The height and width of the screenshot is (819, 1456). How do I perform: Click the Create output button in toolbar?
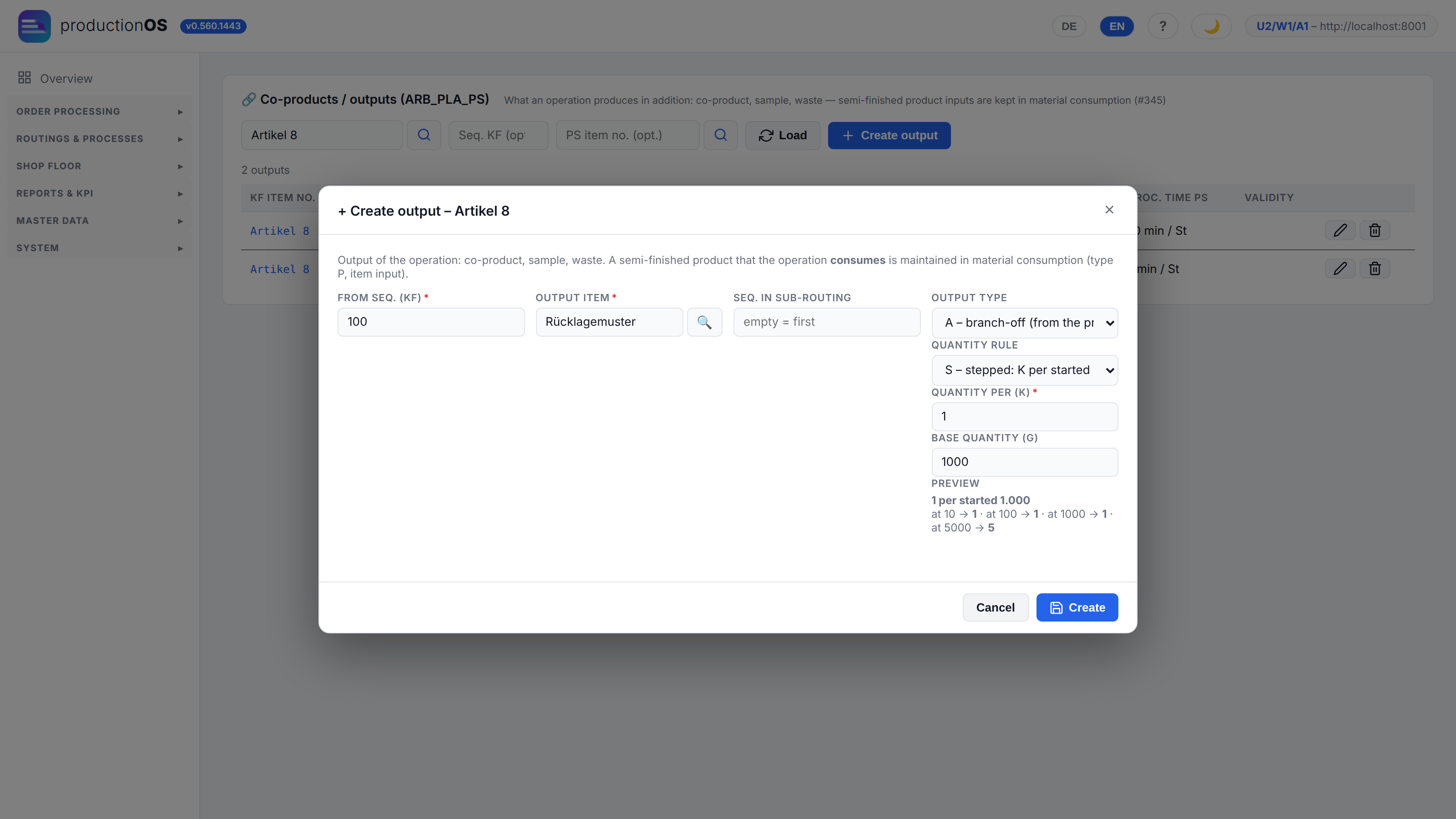click(889, 136)
